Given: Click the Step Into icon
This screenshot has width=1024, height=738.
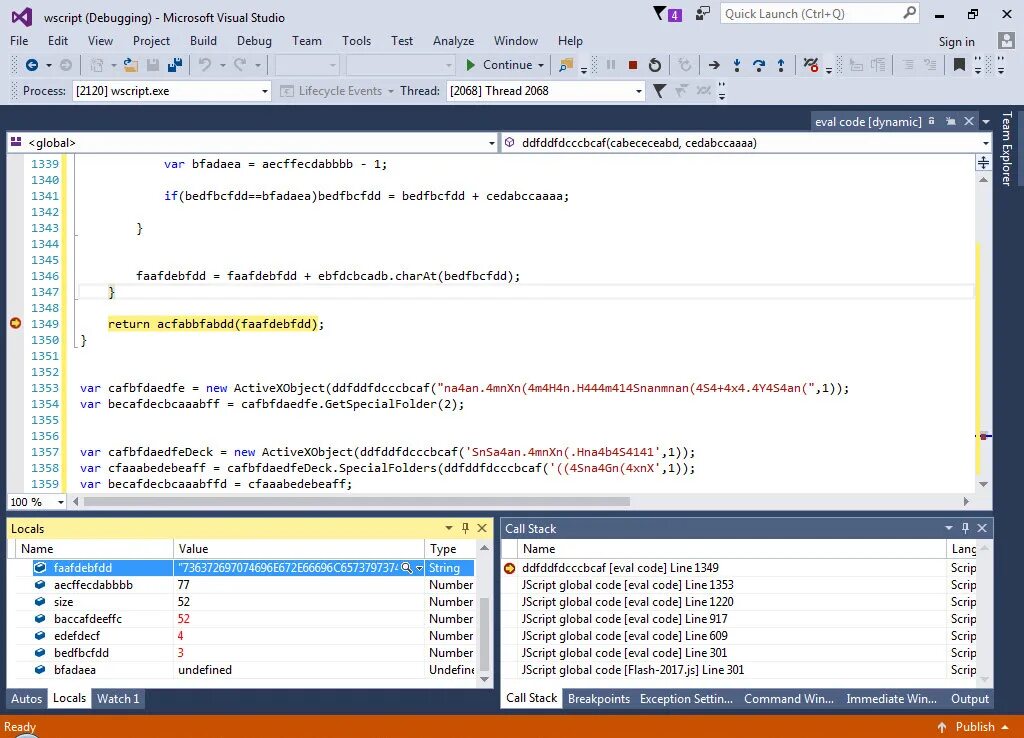Looking at the screenshot, I should 737,65.
